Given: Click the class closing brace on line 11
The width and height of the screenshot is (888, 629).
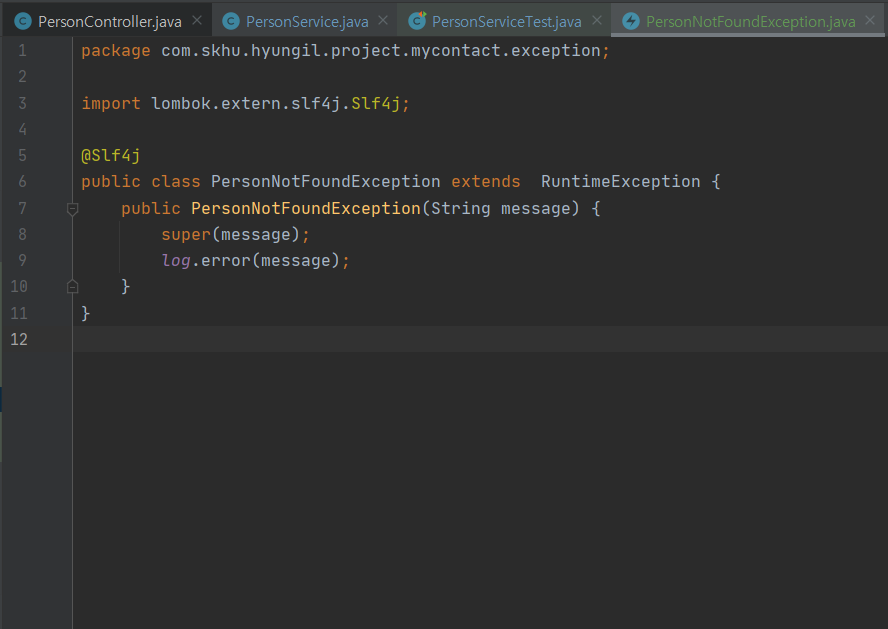Looking at the screenshot, I should click(86, 313).
